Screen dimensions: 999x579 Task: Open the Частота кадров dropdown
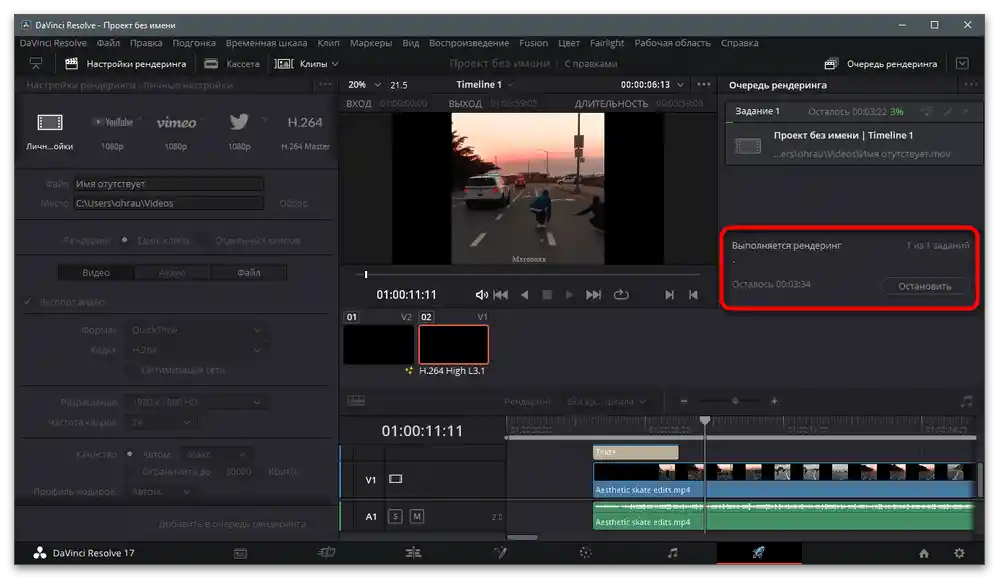point(160,422)
